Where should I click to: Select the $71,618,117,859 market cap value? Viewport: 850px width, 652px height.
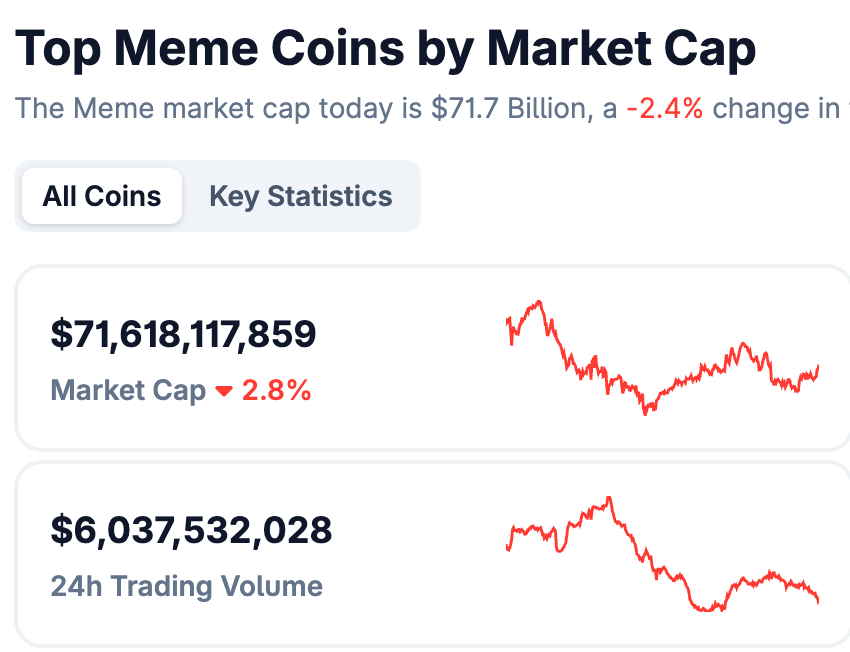pos(183,334)
